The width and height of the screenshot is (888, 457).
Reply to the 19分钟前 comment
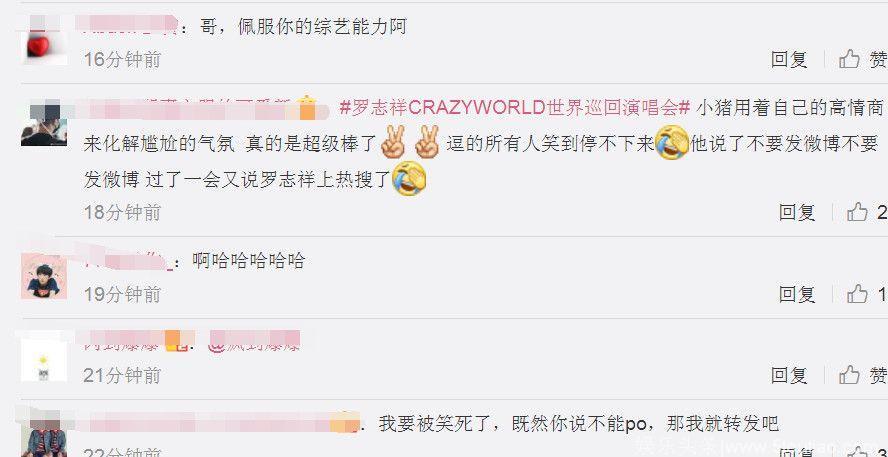[x=796, y=294]
